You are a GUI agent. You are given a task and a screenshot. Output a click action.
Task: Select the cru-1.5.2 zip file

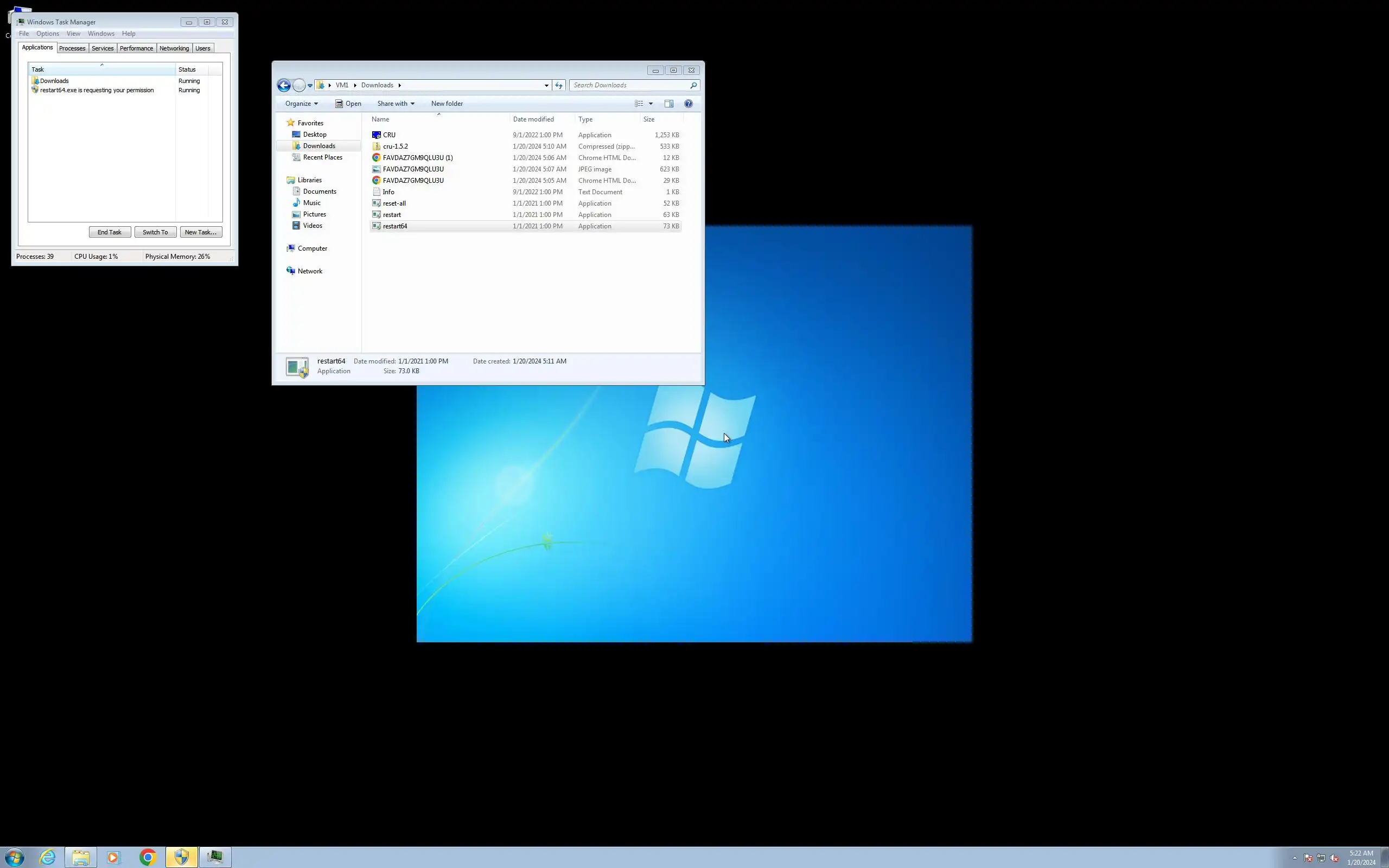(396, 146)
